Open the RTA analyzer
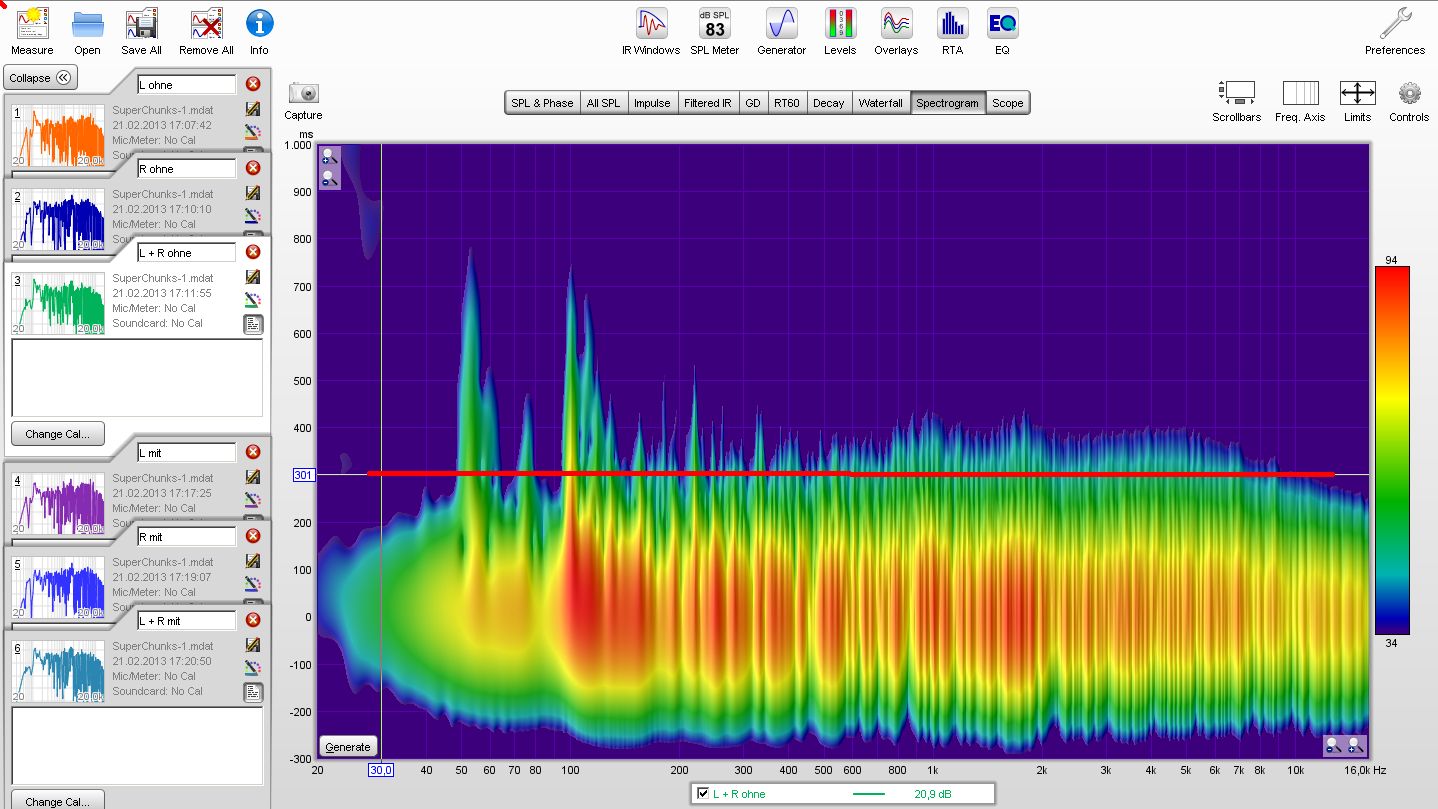Viewport: 1438px width, 809px height. coord(952,30)
